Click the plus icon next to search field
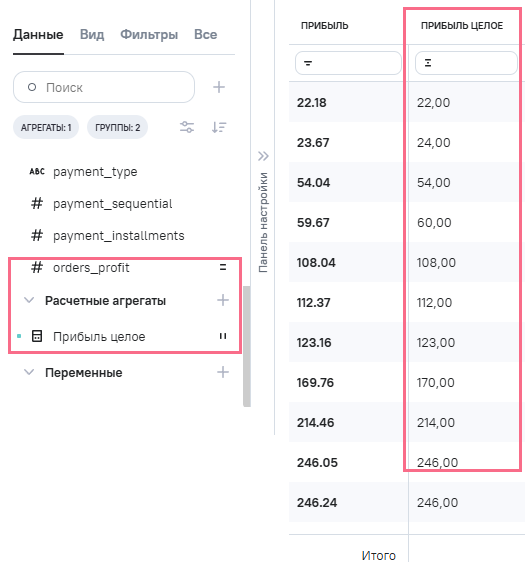The image size is (525, 562). (219, 87)
